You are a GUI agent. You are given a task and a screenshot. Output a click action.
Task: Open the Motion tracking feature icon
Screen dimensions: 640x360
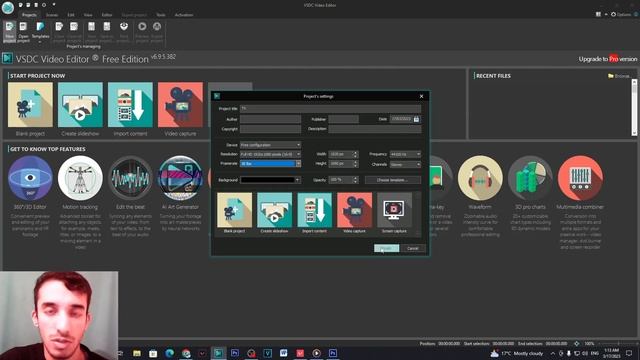pyautogui.click(x=80, y=178)
